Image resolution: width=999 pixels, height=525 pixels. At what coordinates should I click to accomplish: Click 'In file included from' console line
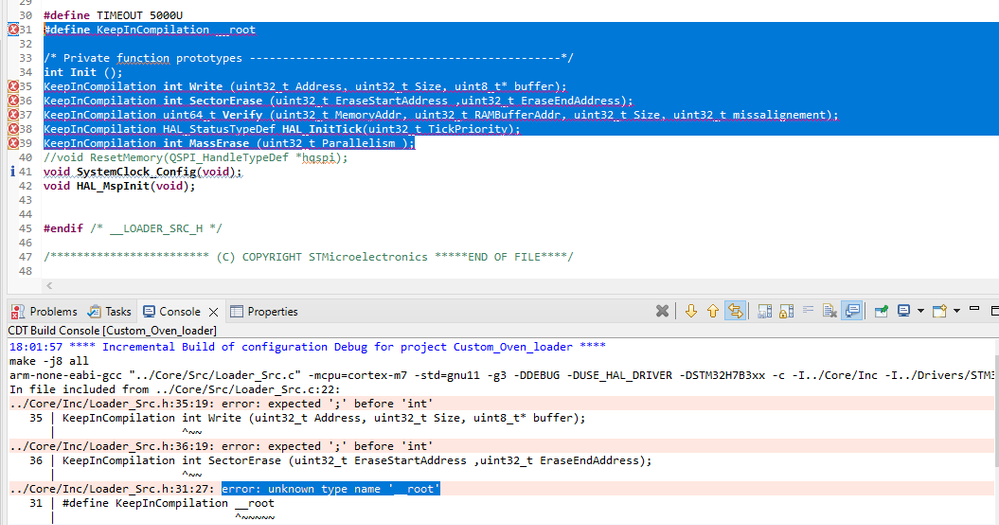click(175, 389)
